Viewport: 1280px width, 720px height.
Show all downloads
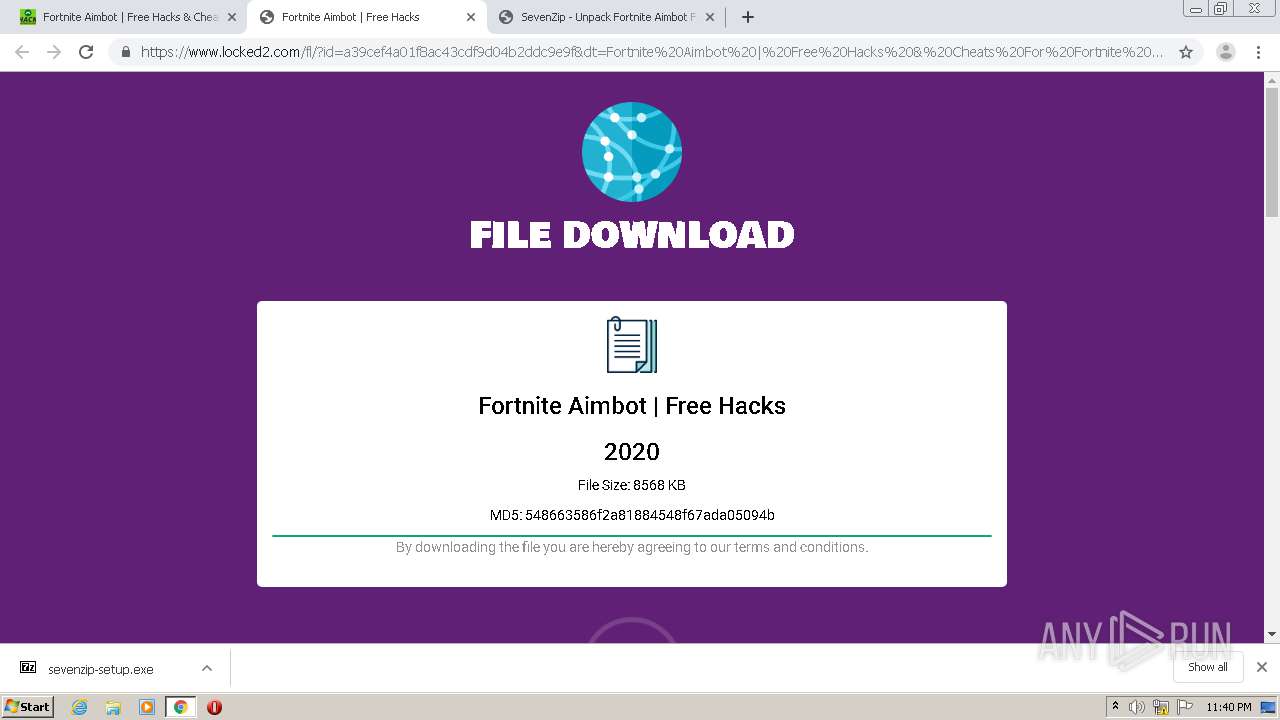[x=1207, y=667]
